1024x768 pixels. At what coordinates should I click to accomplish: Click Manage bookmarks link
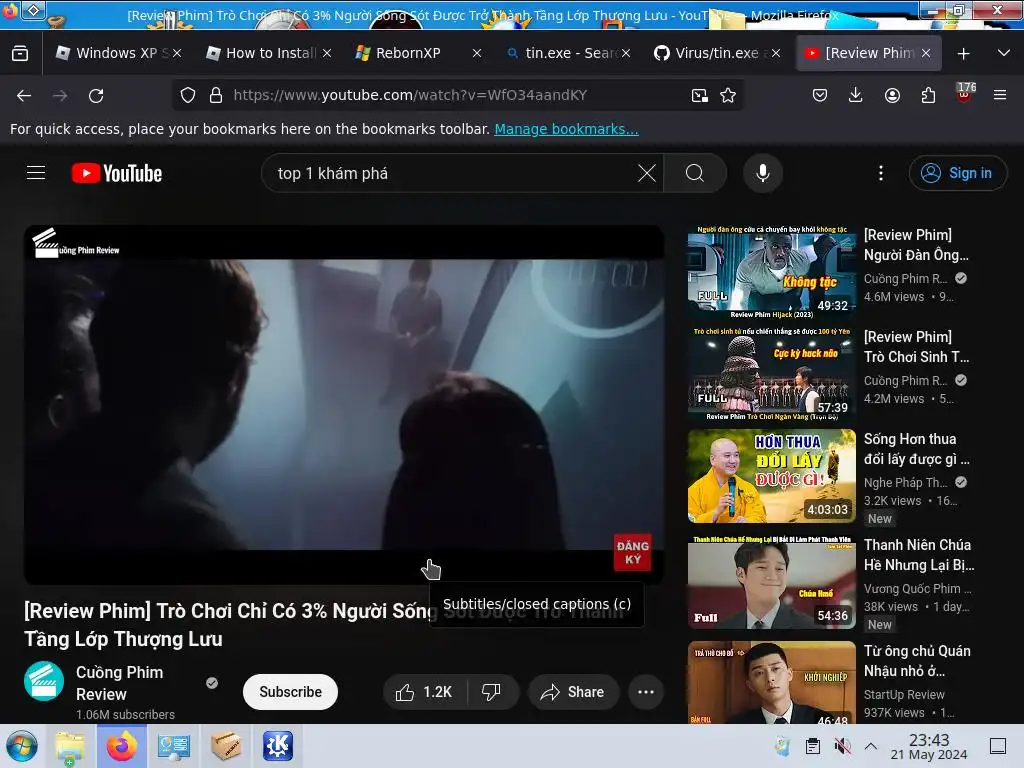566,129
